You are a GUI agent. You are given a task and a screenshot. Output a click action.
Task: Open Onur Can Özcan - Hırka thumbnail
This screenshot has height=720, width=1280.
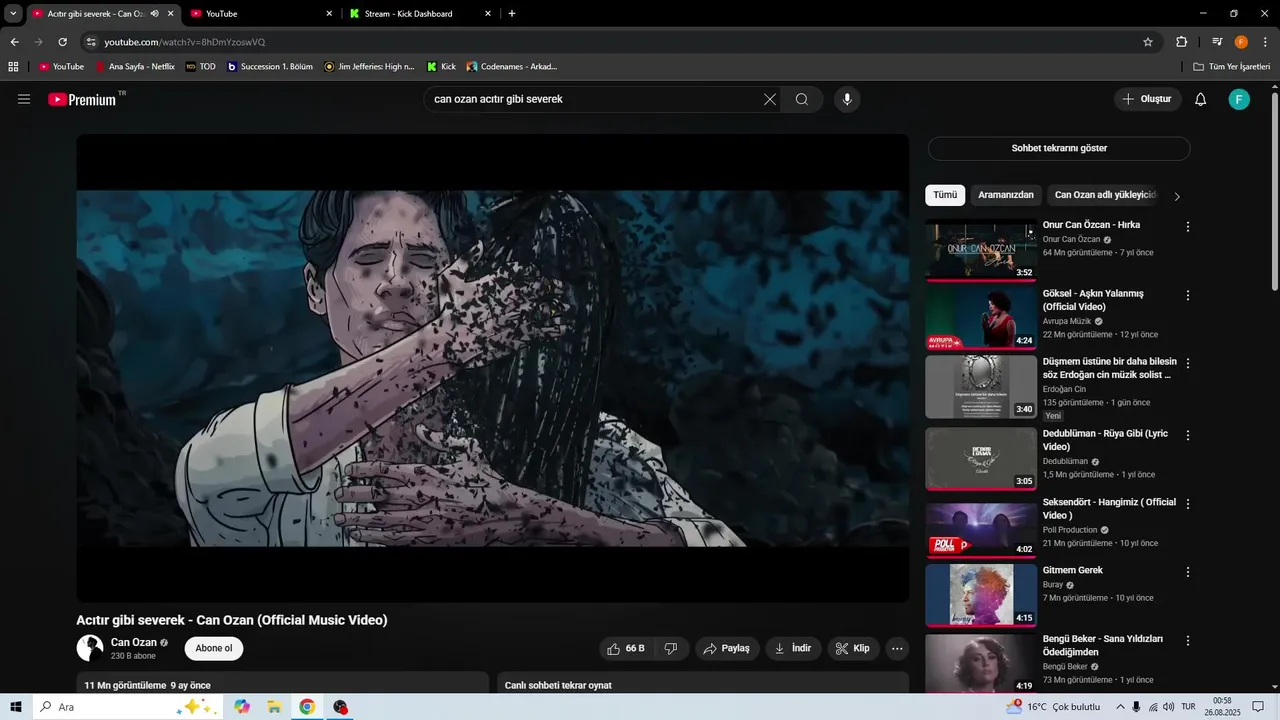point(981,250)
